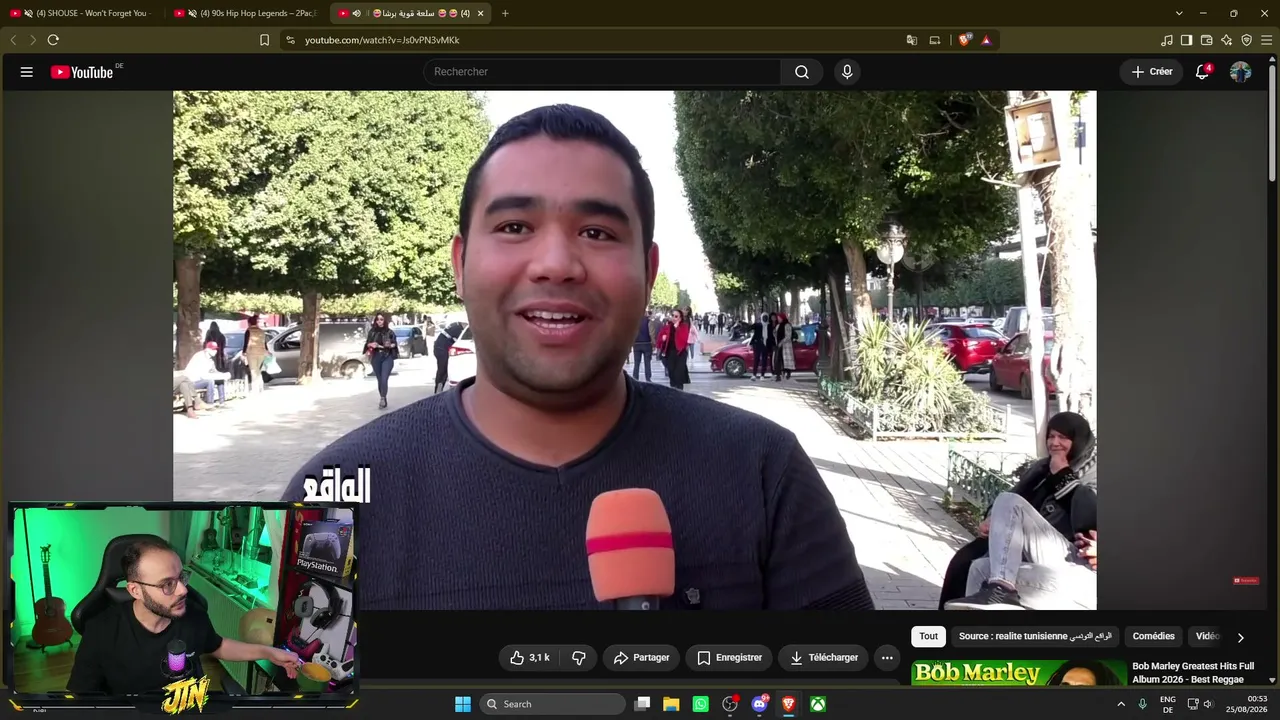Open Task View on the taskbar
The width and height of the screenshot is (1280, 720).
pyautogui.click(x=643, y=704)
